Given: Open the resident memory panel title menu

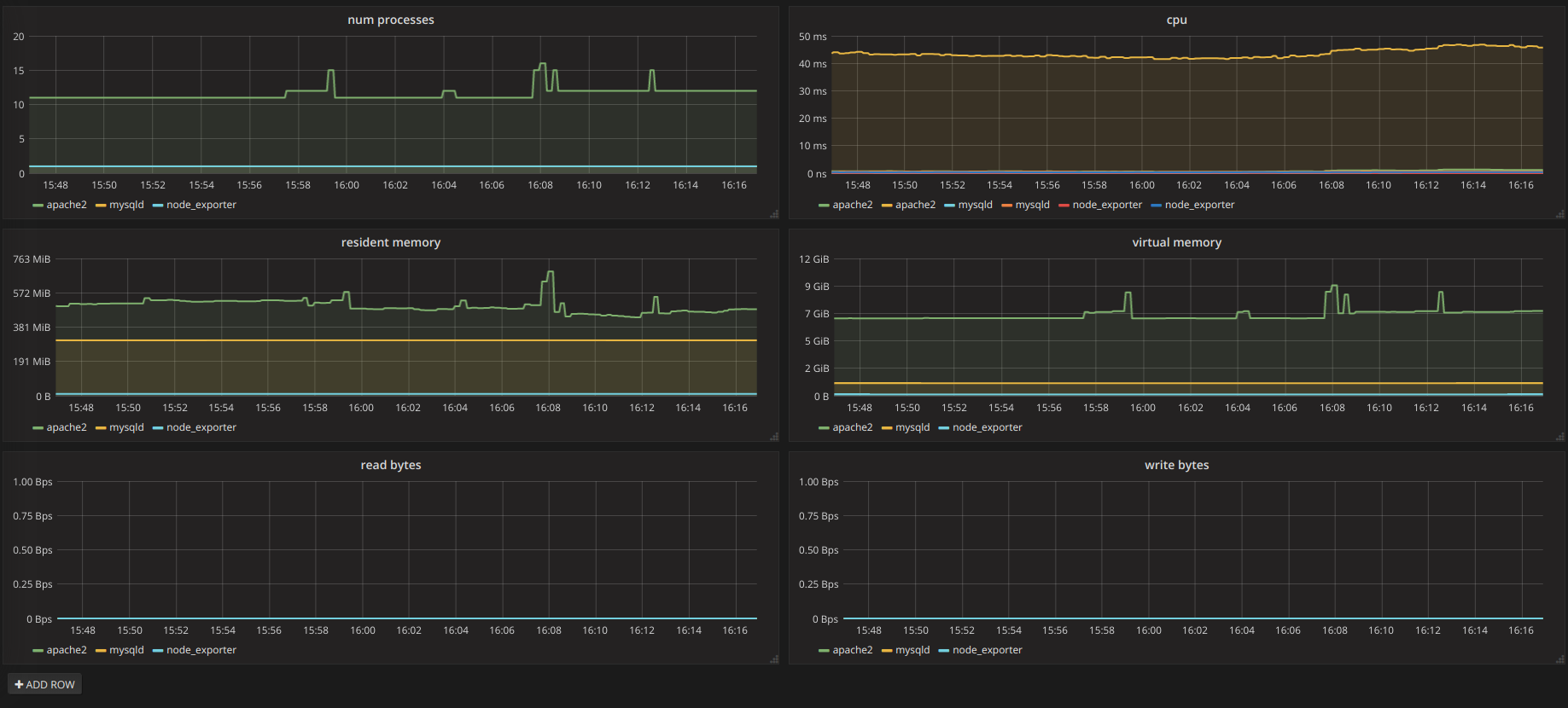Looking at the screenshot, I should point(390,242).
